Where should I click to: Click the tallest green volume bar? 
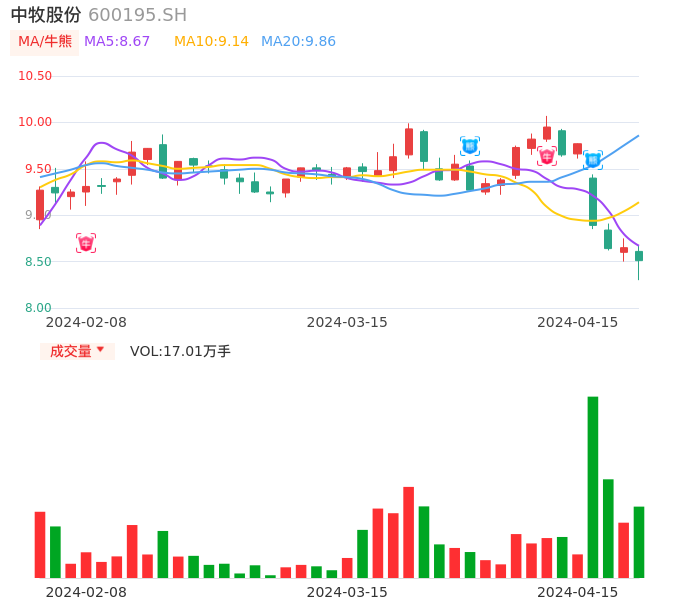tap(593, 486)
